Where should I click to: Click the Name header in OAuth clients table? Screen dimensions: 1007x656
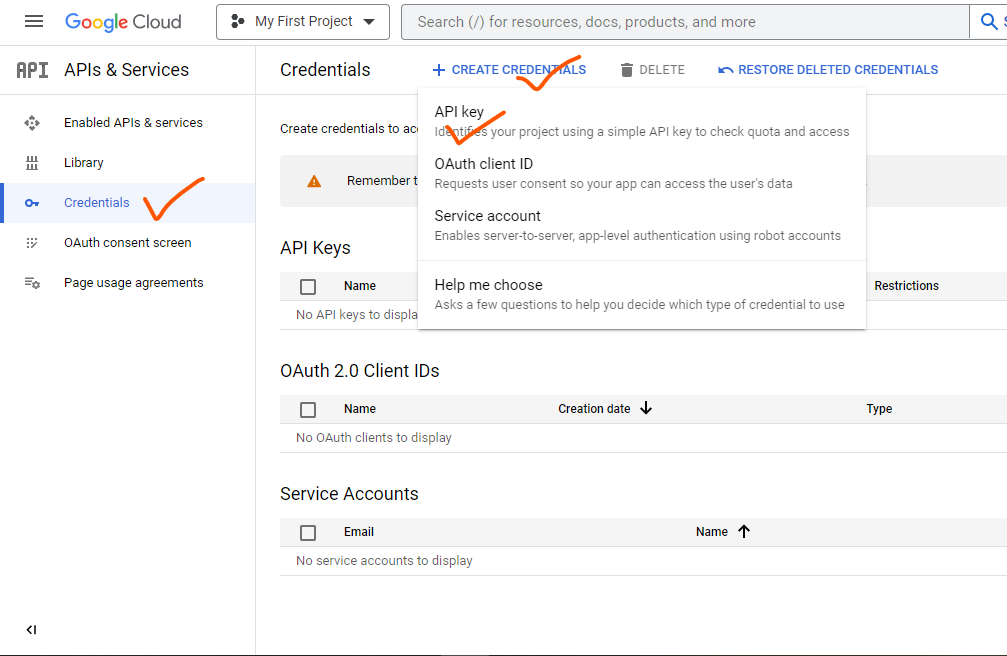point(360,409)
